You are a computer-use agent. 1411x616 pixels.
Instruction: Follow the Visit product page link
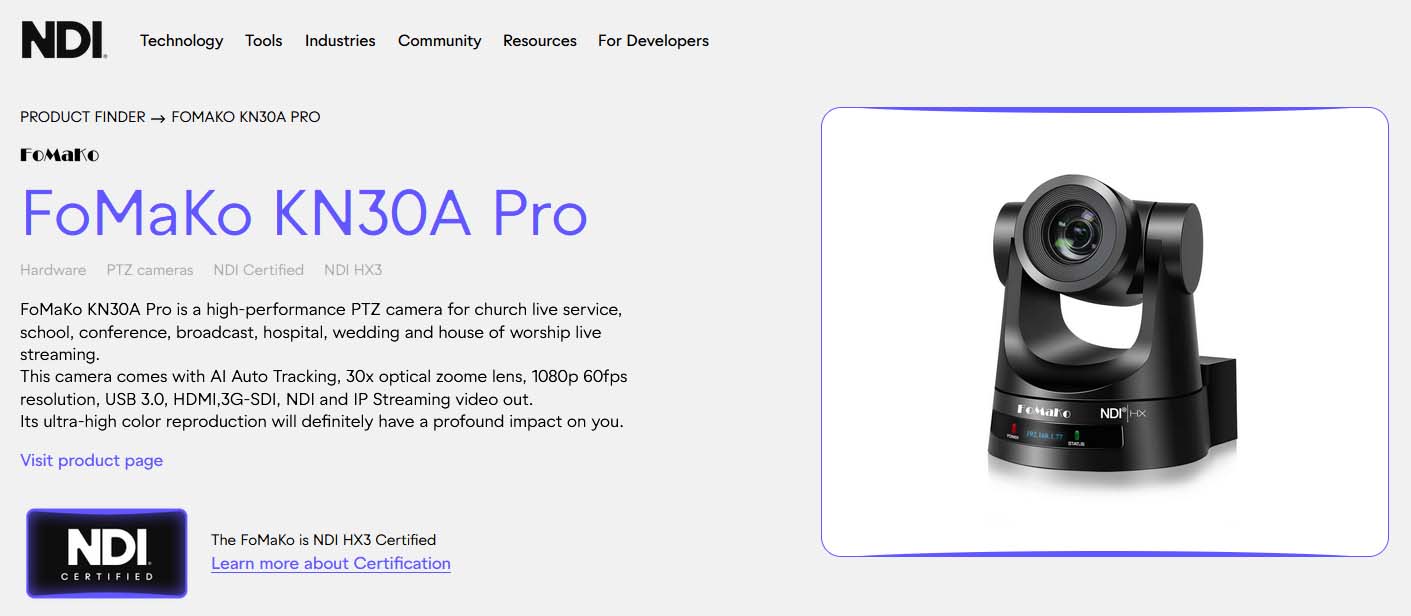[x=91, y=460]
